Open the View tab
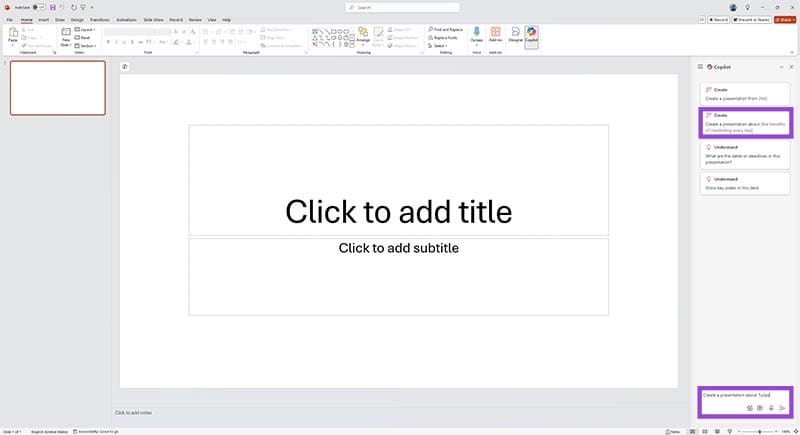800x435 pixels. coord(212,20)
